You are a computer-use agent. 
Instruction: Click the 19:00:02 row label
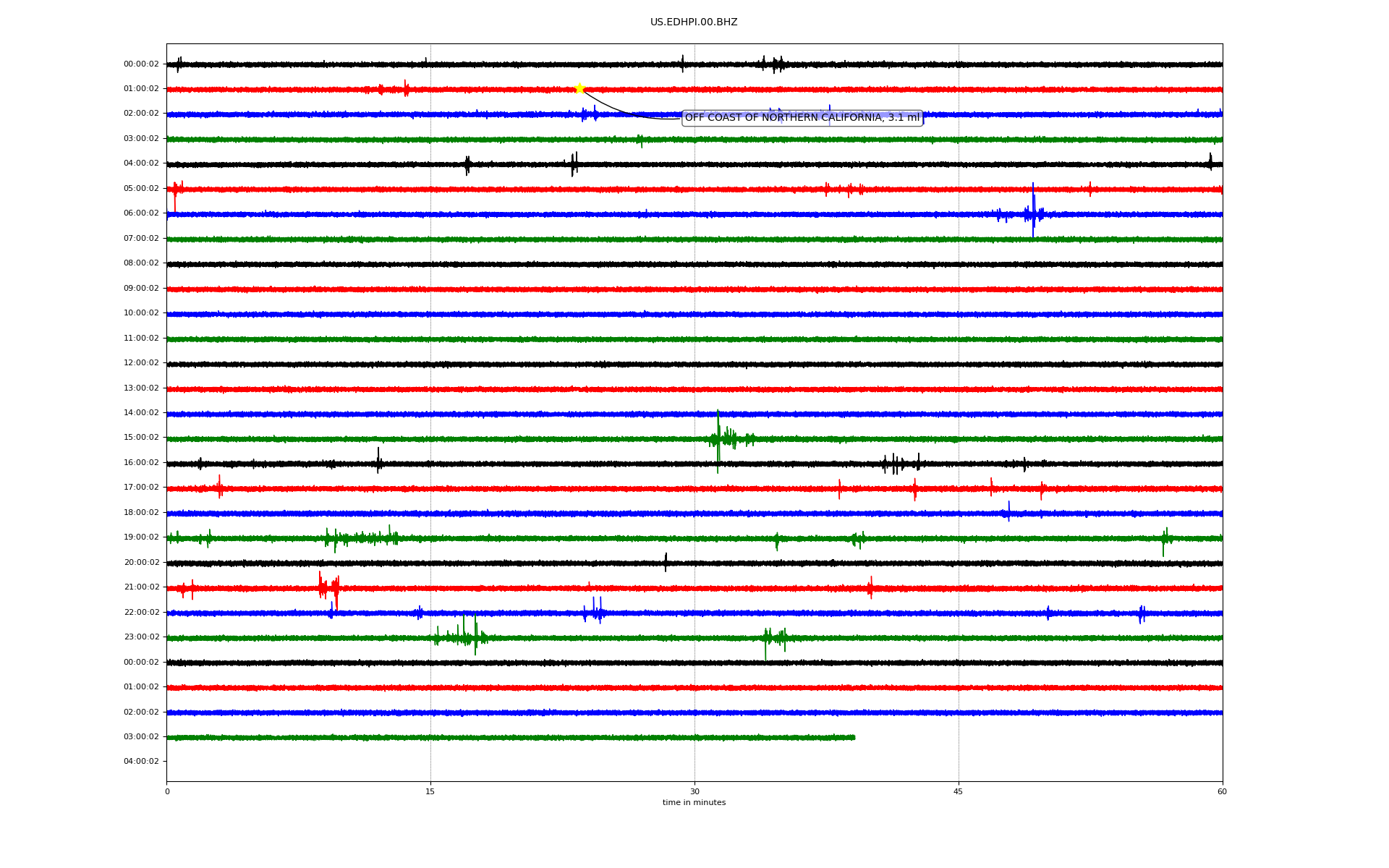coord(141,537)
